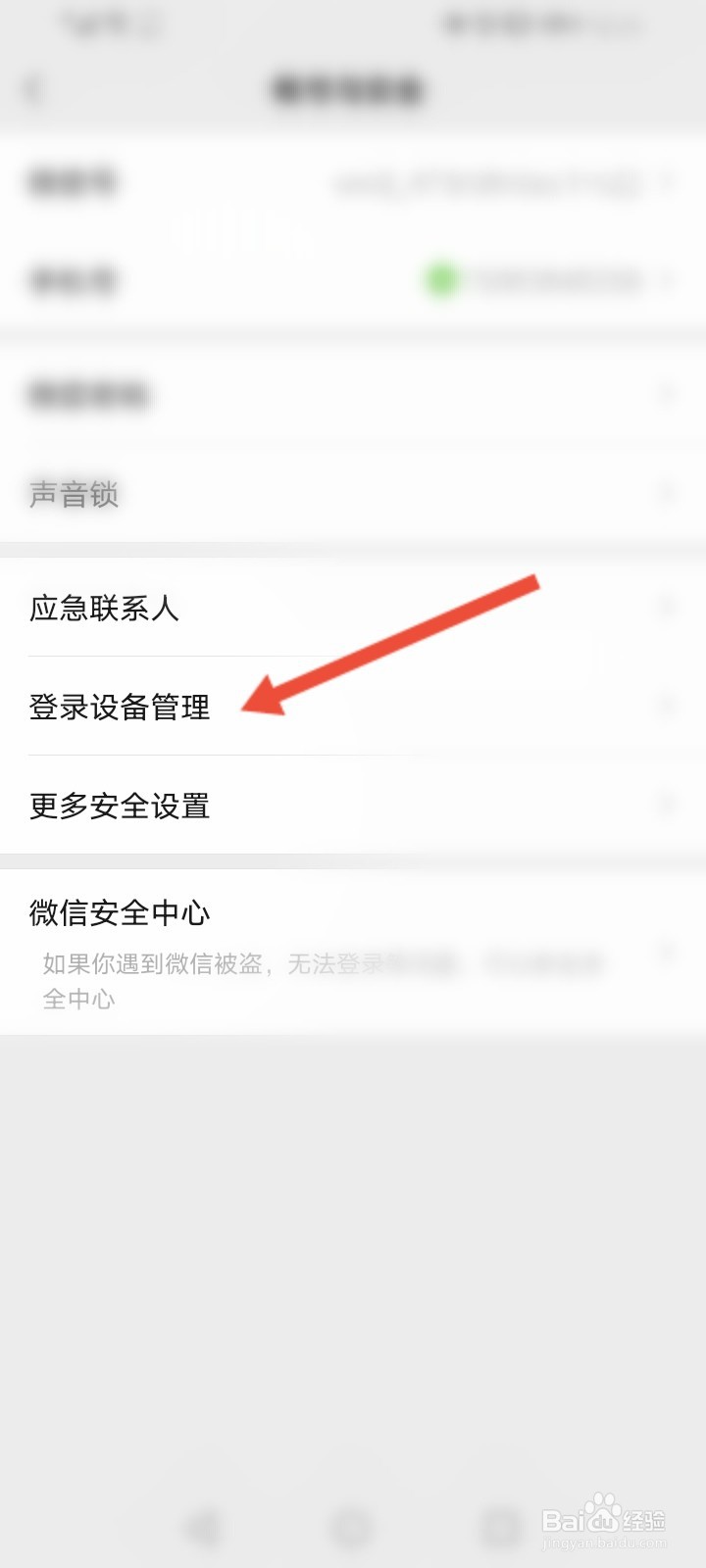Viewport: 706px width, 1568px height.
Task: Tap the green icon on the phone row
Action: click(x=441, y=280)
